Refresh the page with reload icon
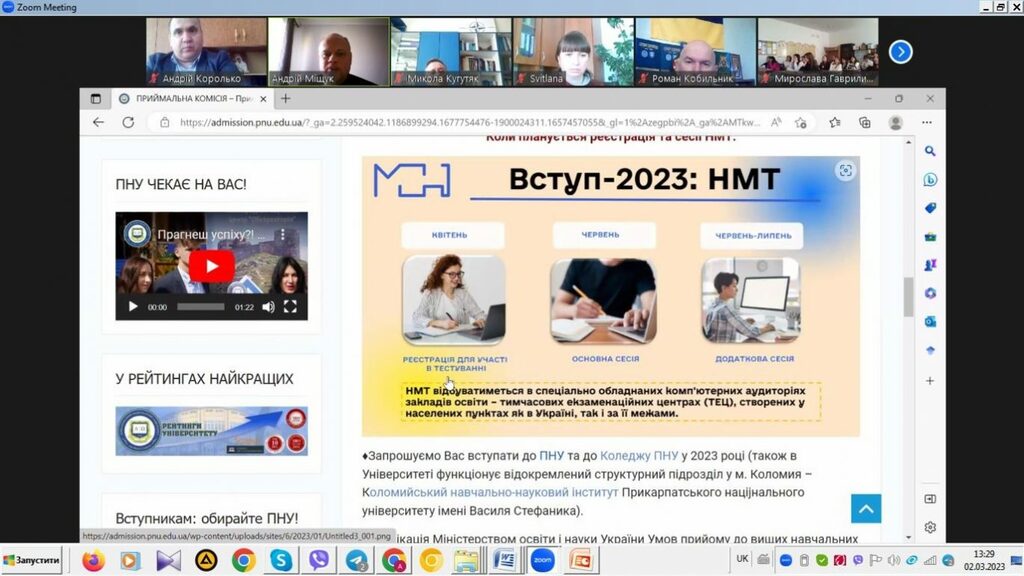 [128, 122]
